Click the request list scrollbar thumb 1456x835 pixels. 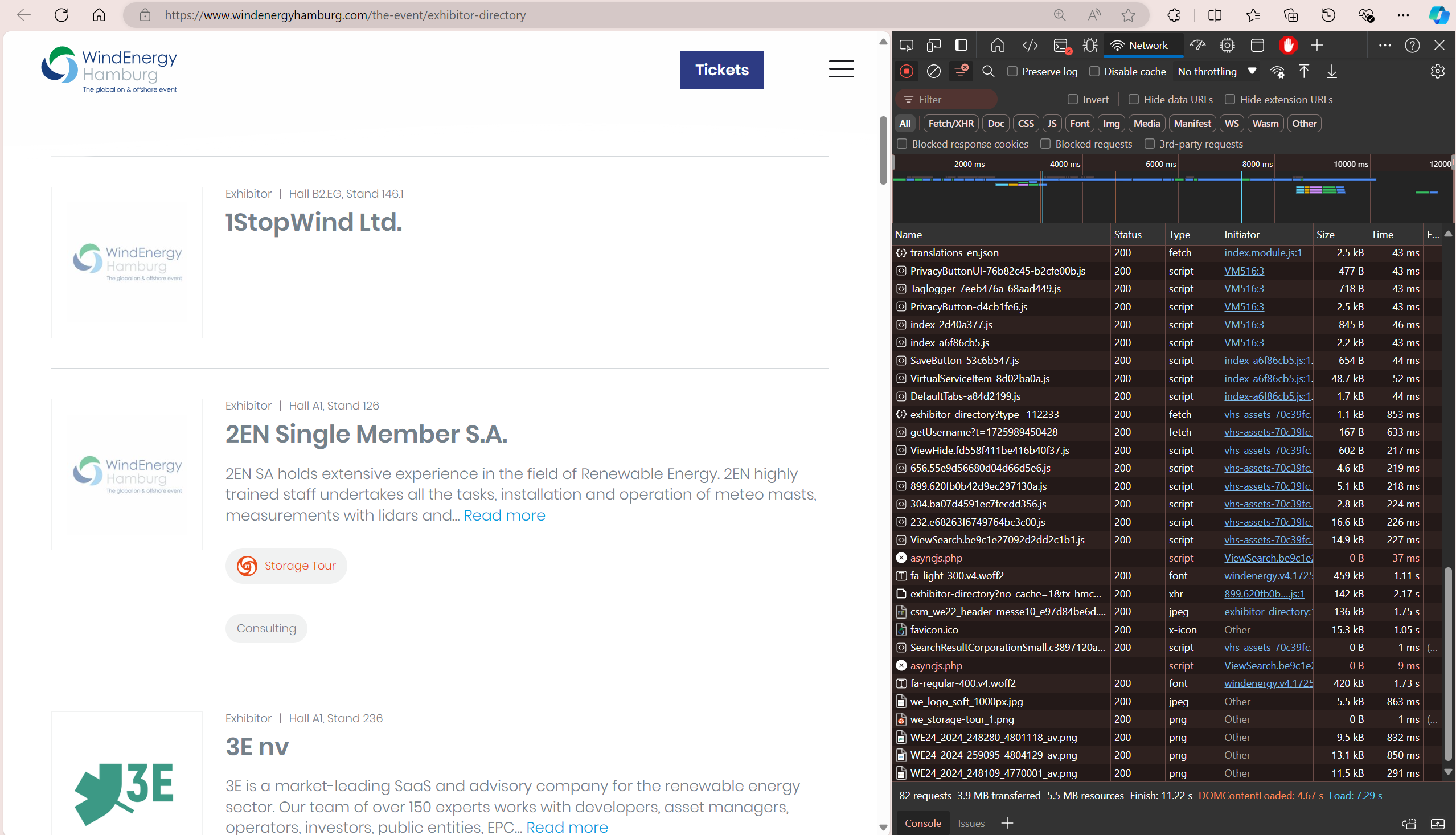point(1448,665)
